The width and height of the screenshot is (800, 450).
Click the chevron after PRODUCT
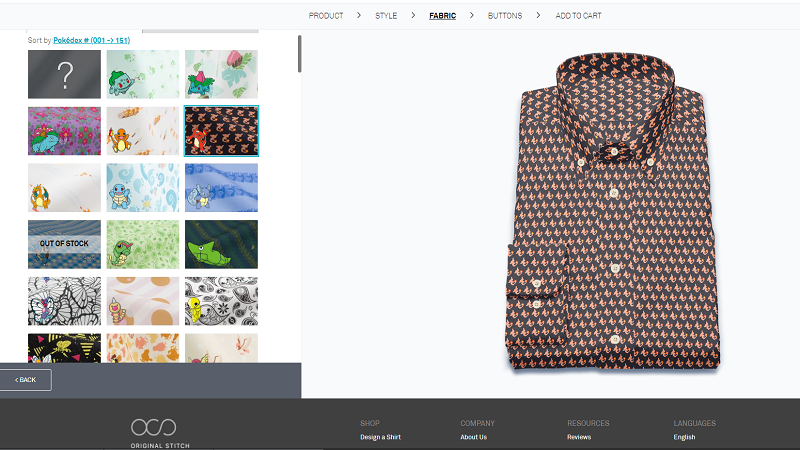tap(359, 15)
